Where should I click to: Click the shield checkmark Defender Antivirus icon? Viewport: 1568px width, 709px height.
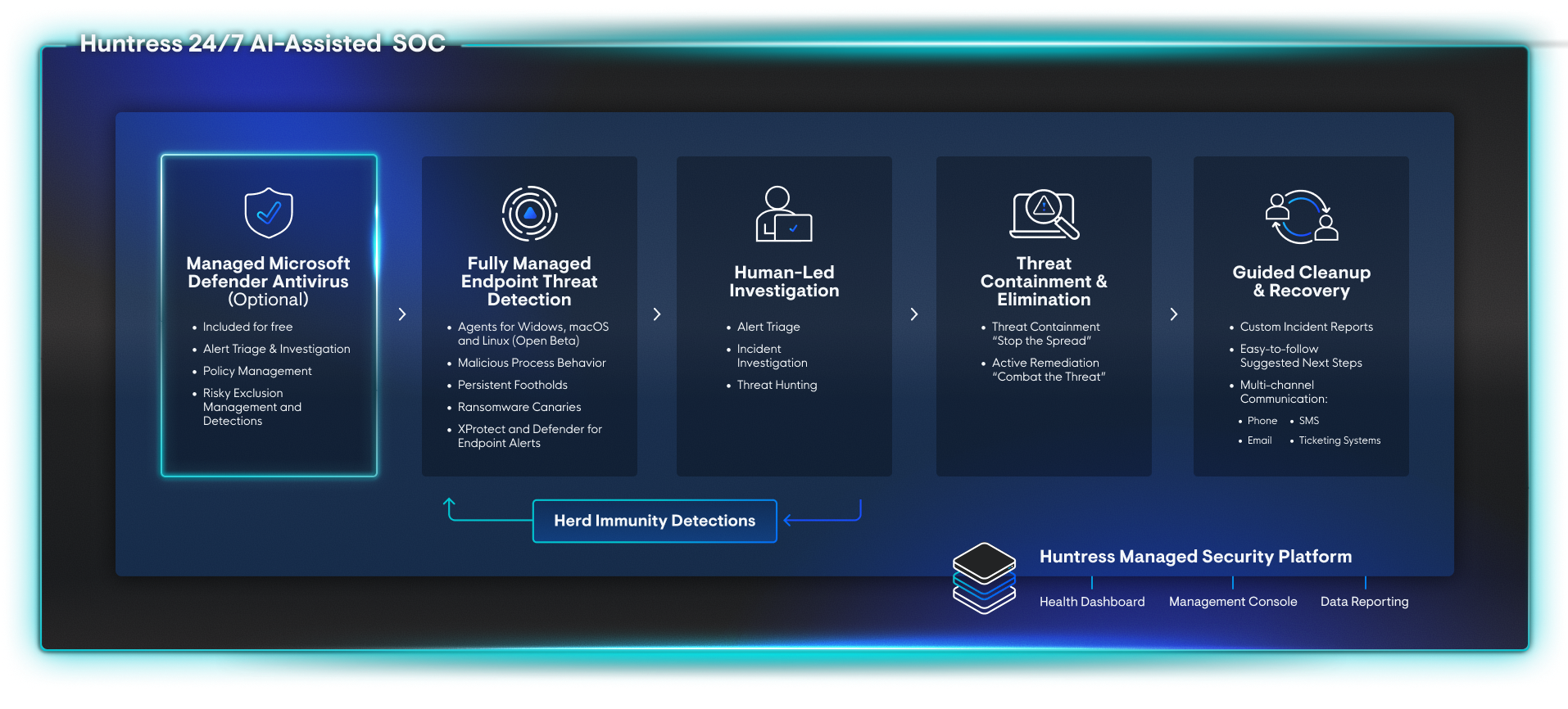pyautogui.click(x=269, y=213)
